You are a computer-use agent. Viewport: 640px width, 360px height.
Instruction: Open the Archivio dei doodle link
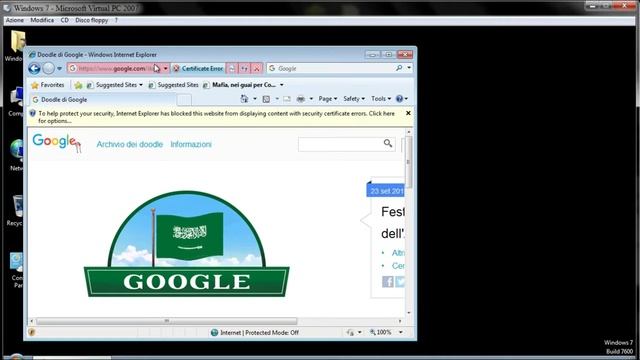129,144
